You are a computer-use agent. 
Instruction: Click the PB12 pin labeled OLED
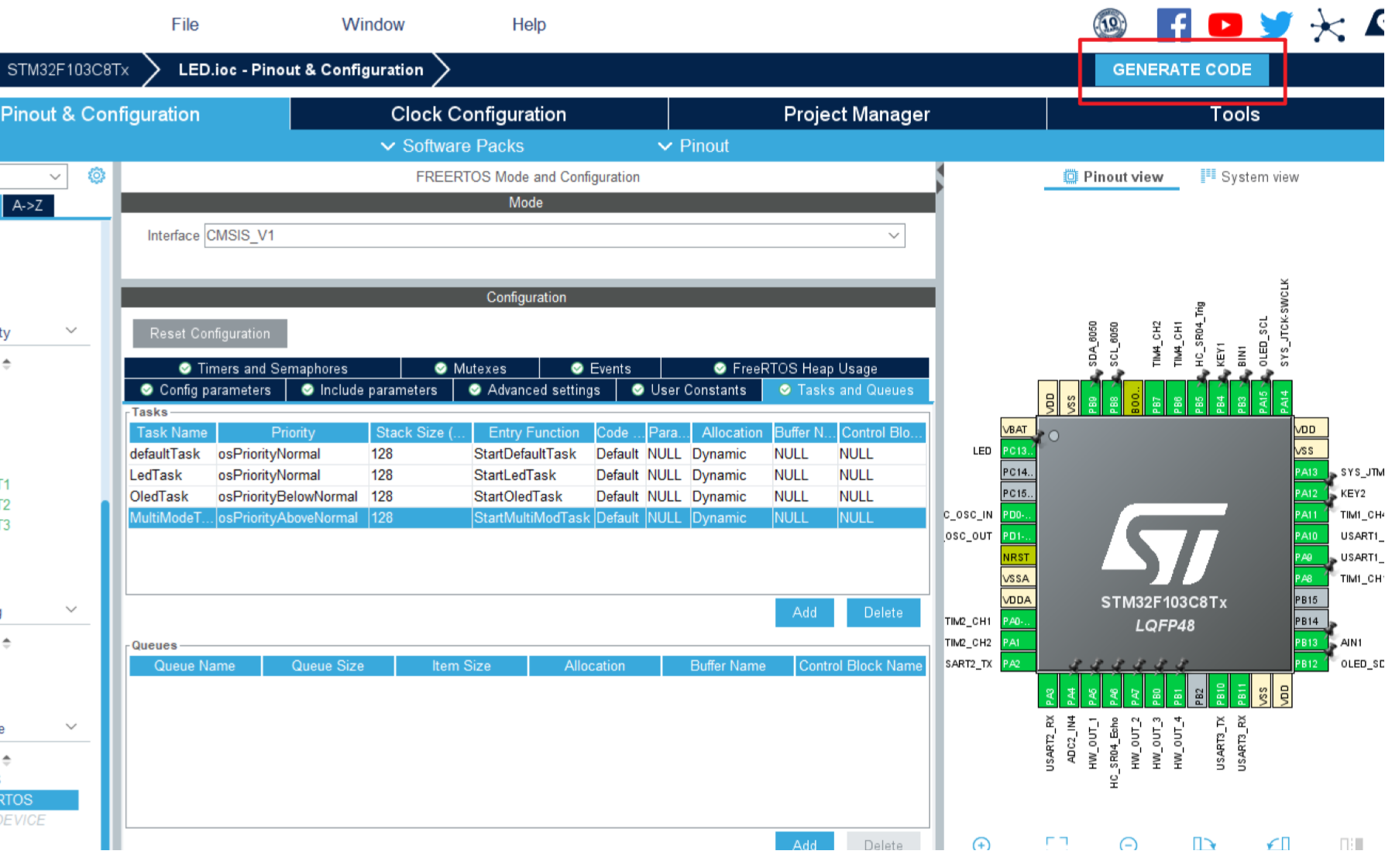1311,664
